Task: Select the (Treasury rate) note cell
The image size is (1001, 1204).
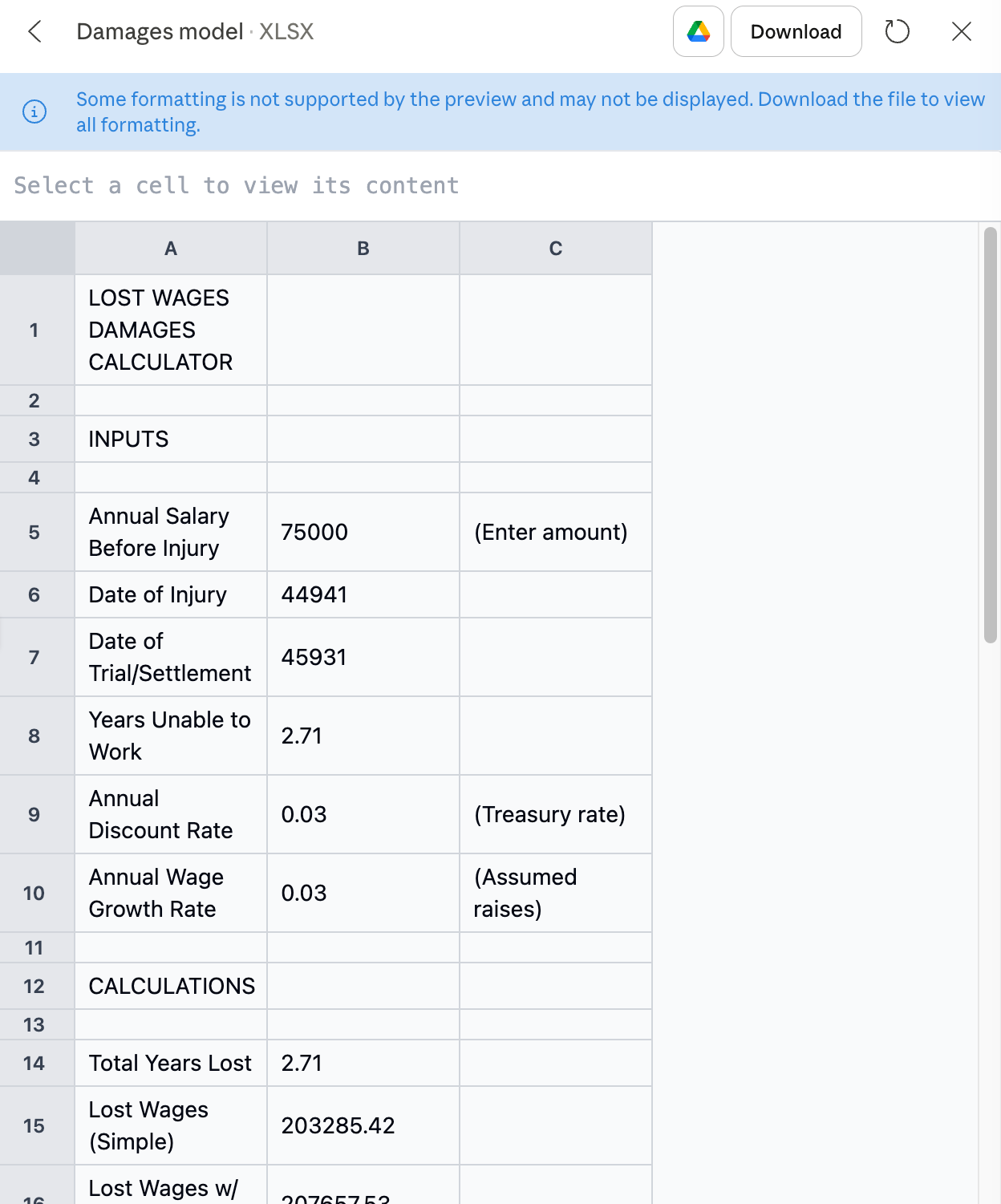Action: pyautogui.click(x=556, y=814)
